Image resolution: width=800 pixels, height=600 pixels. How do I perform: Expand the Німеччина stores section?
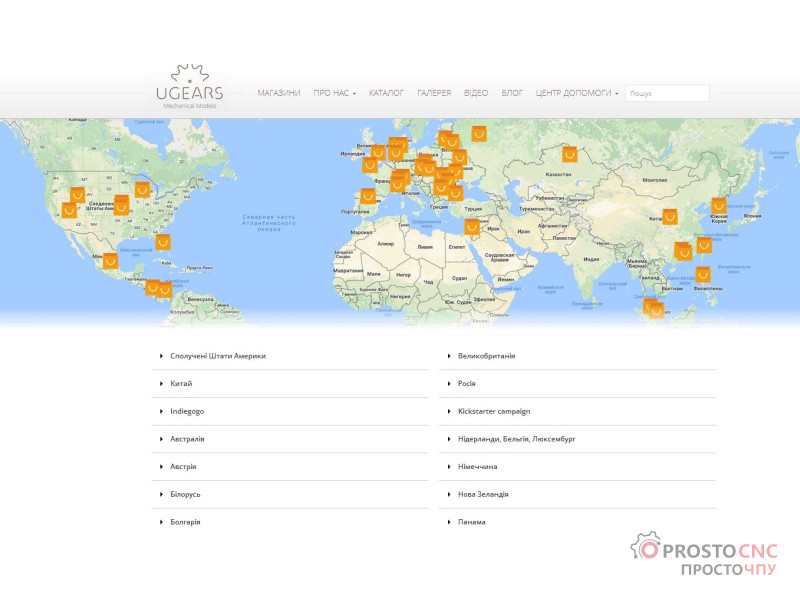pos(477,466)
